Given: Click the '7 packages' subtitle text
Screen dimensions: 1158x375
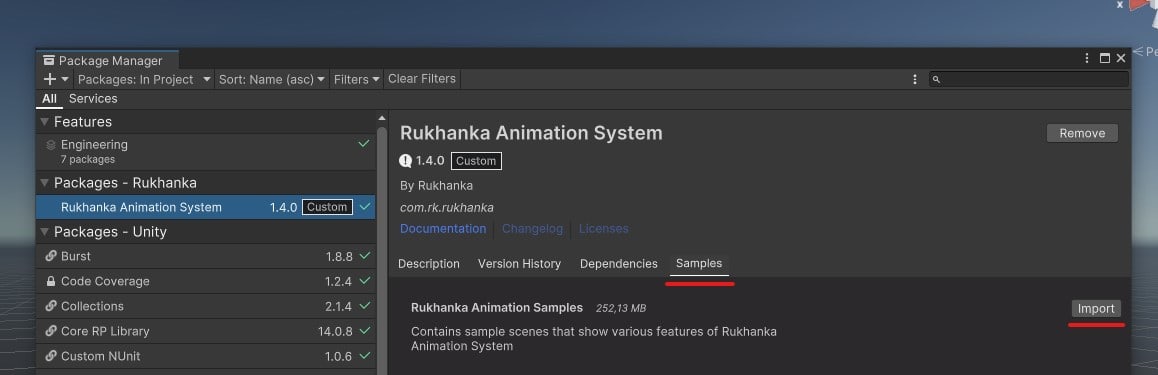Looking at the screenshot, I should [88, 159].
